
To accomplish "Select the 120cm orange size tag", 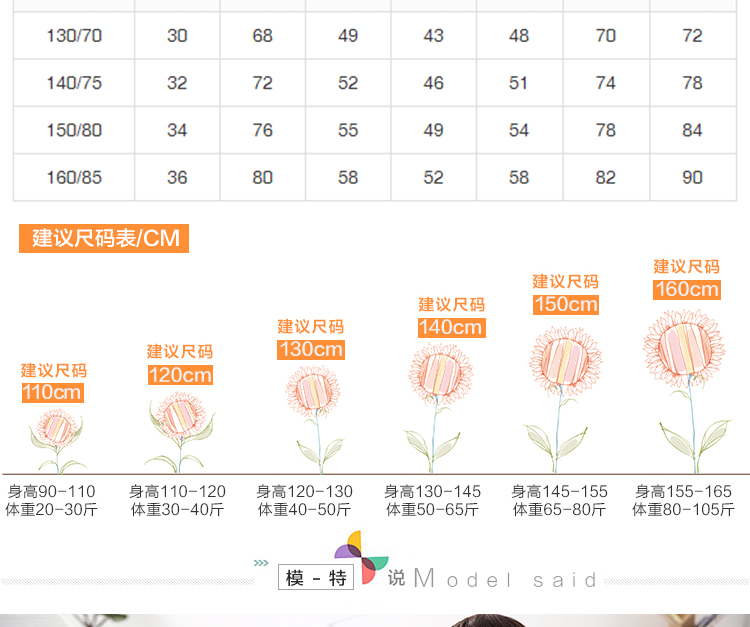I will click(180, 375).
